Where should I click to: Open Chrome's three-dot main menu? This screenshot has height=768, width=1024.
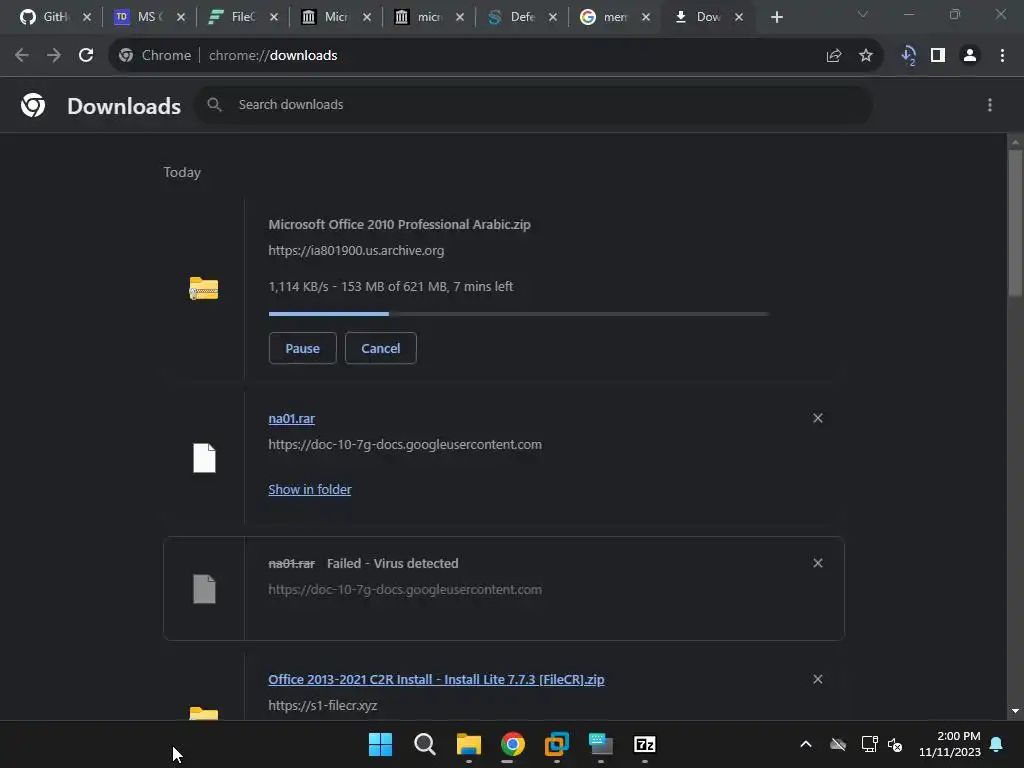1002,56
